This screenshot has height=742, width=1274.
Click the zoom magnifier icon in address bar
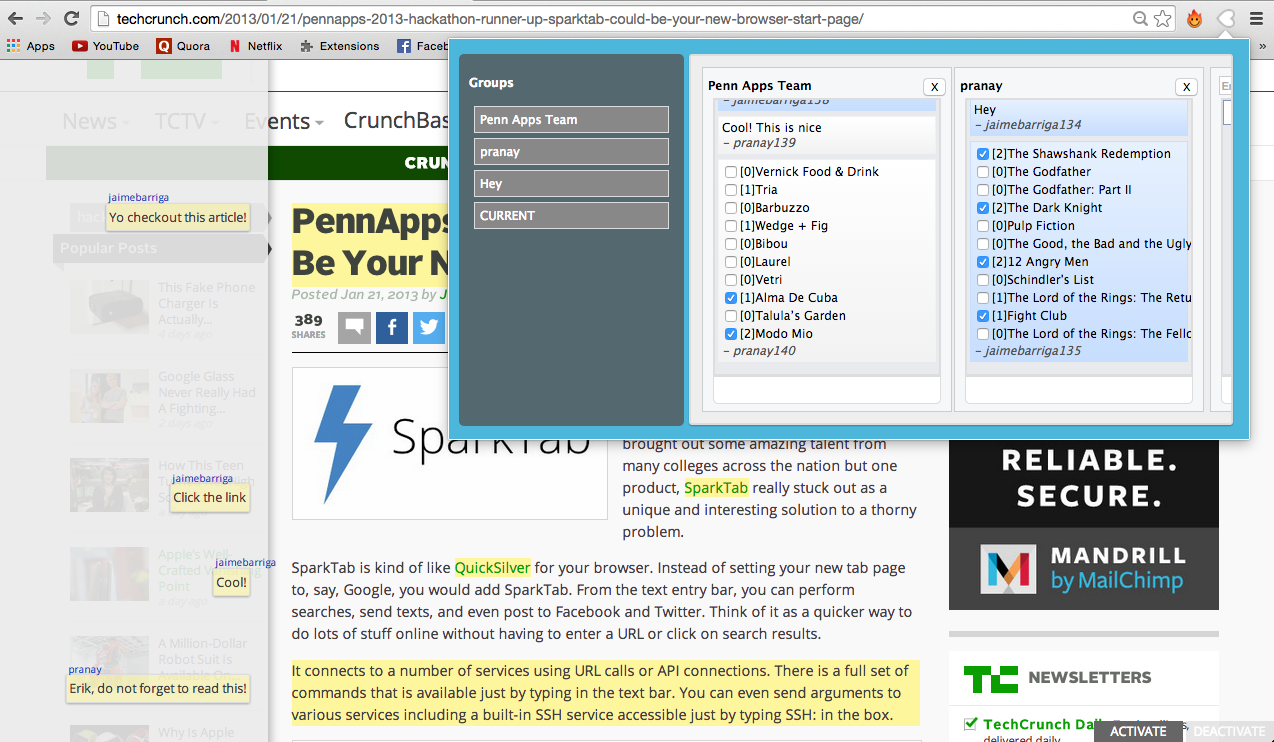coord(1140,18)
